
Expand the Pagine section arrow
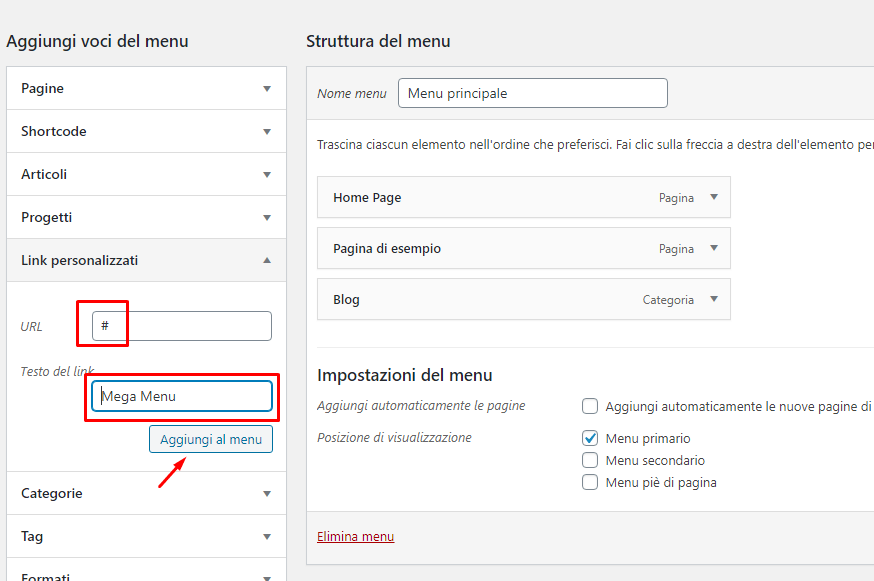point(267,89)
